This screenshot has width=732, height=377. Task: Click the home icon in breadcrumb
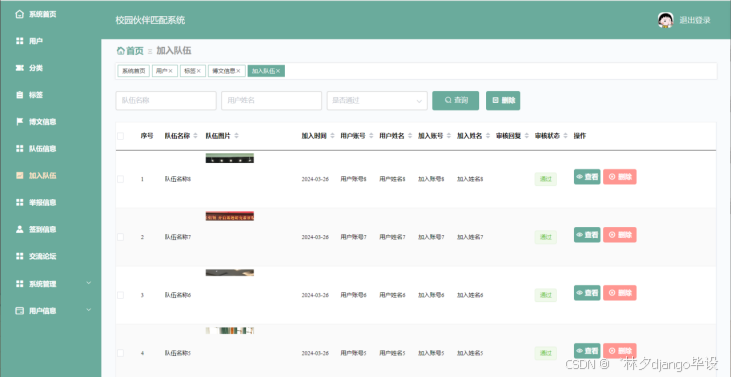(x=120, y=51)
